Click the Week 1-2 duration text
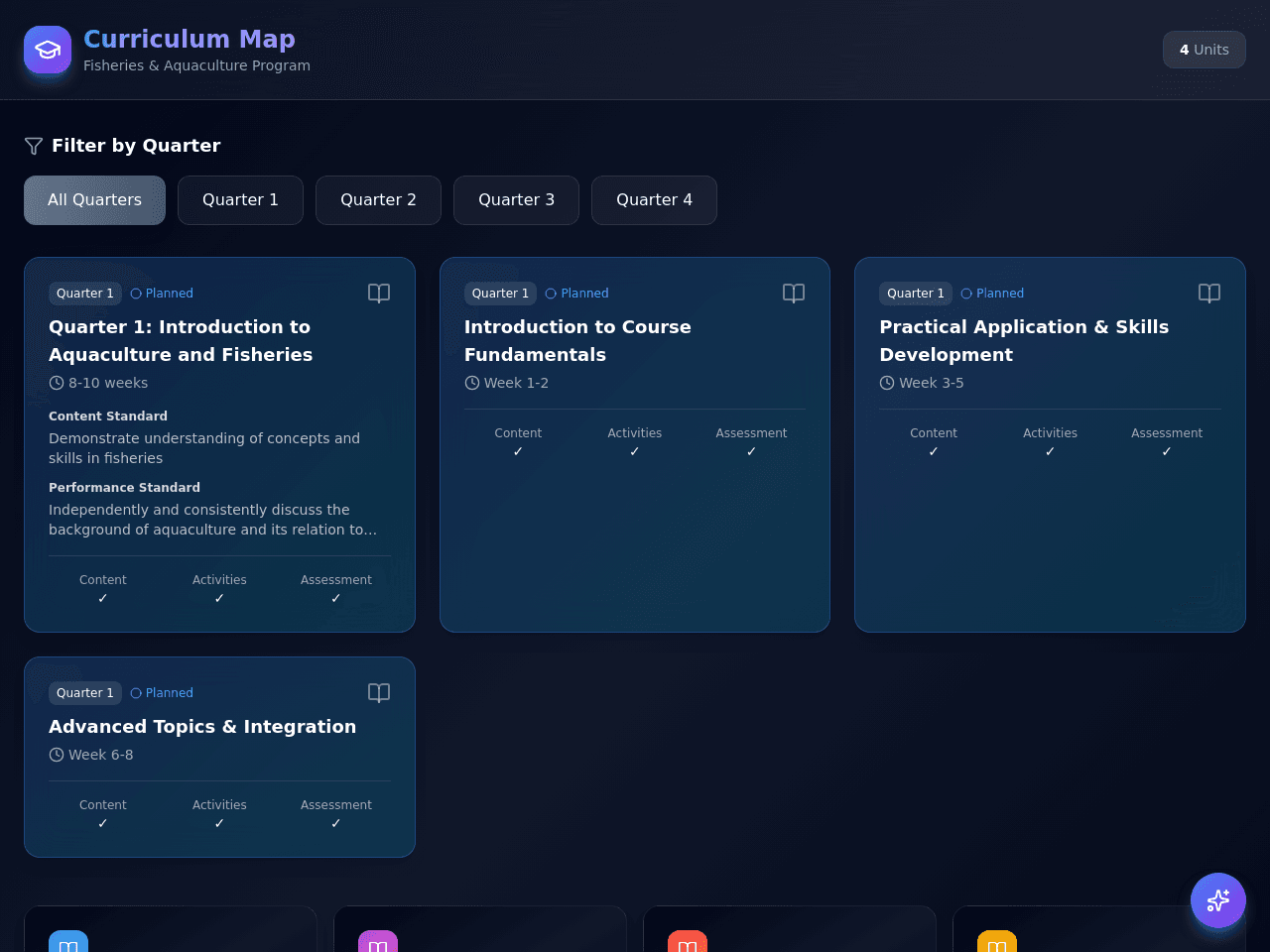Viewport: 1270px width, 952px height. (x=516, y=383)
